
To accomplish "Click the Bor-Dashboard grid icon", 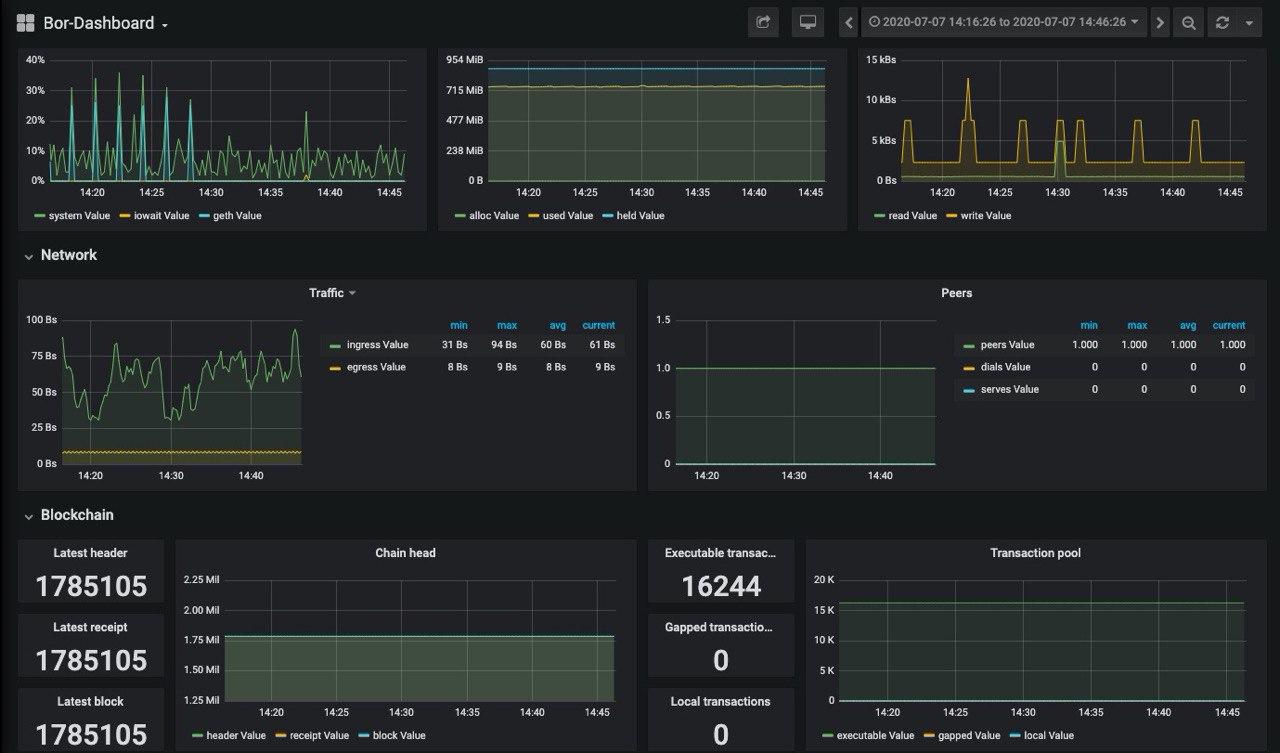I will (x=26, y=23).
